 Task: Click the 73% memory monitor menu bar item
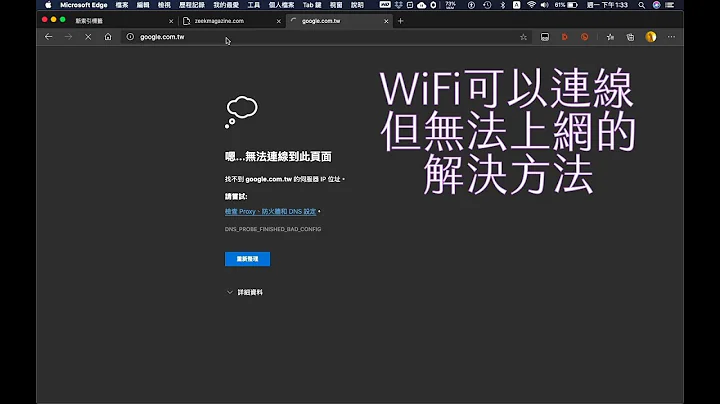coord(451,5)
